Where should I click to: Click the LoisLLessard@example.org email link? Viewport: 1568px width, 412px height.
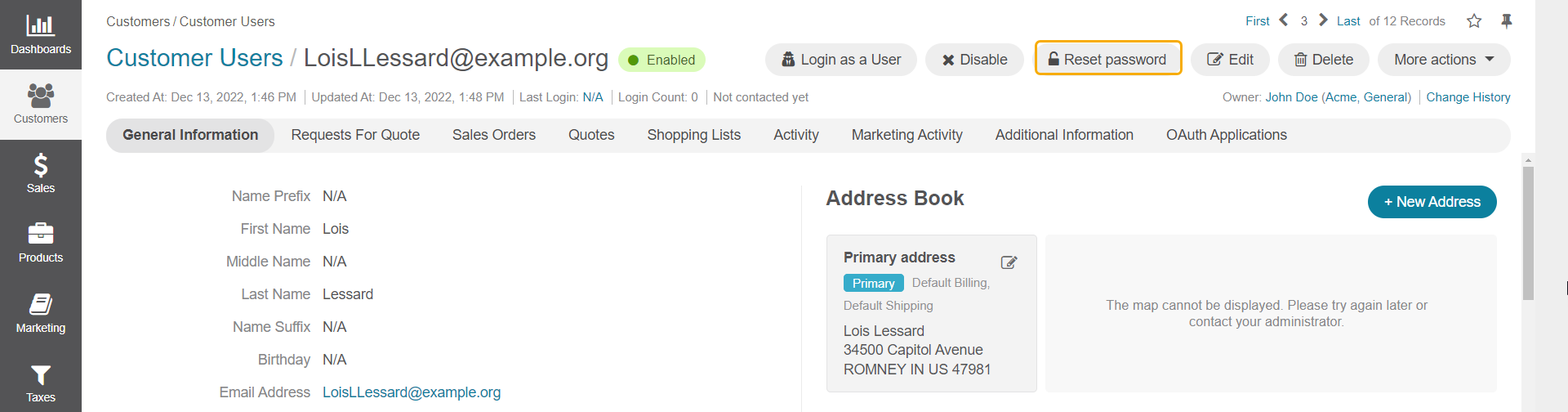click(x=412, y=392)
